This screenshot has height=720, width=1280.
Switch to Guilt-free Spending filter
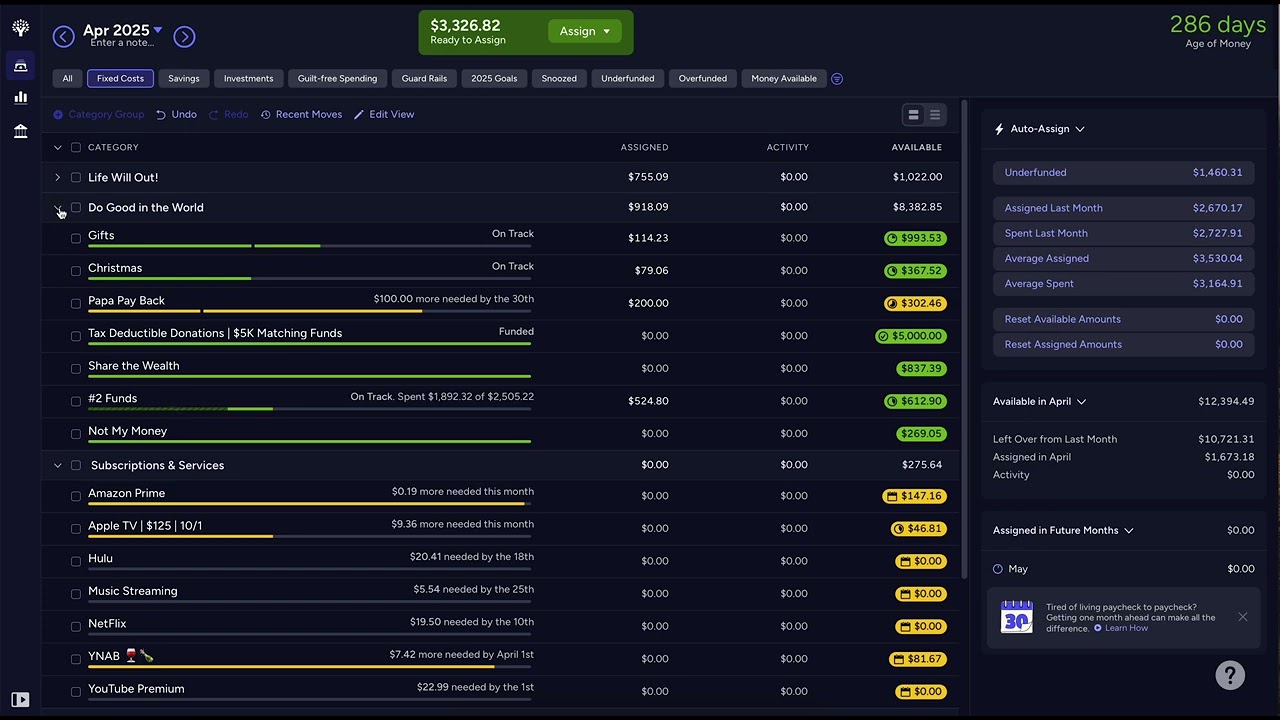[x=337, y=79]
